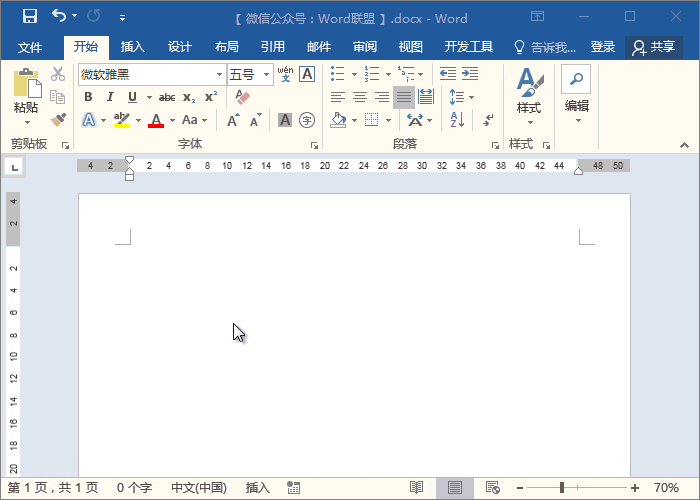Decrease paragraph indent

pyautogui.click(x=448, y=73)
